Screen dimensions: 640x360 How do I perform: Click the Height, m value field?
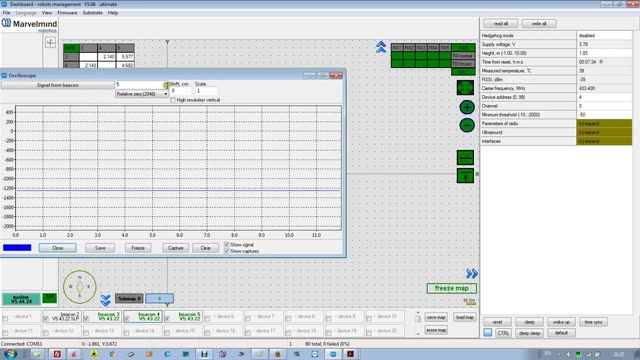coord(604,53)
